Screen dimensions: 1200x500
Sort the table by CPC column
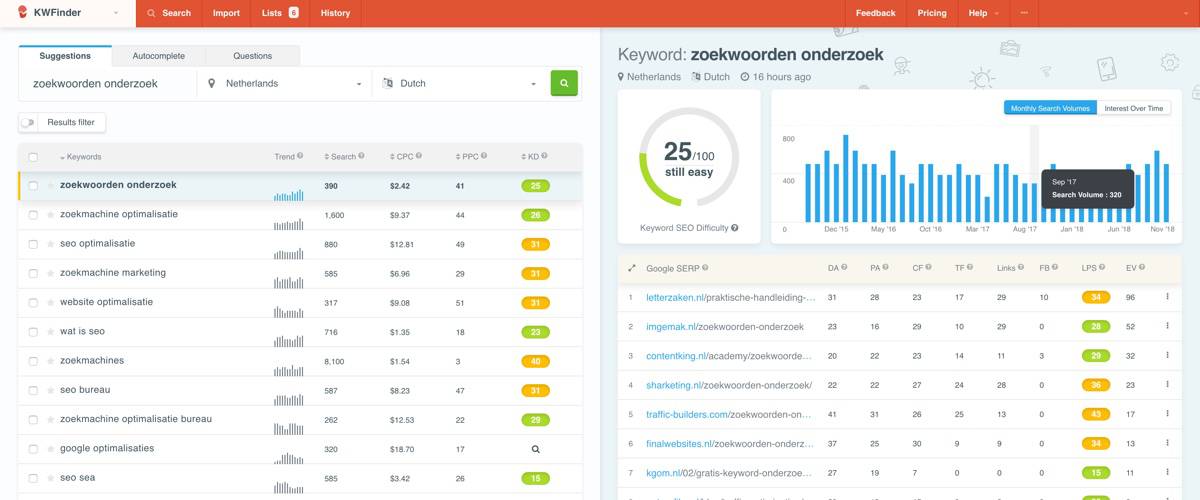coord(402,157)
